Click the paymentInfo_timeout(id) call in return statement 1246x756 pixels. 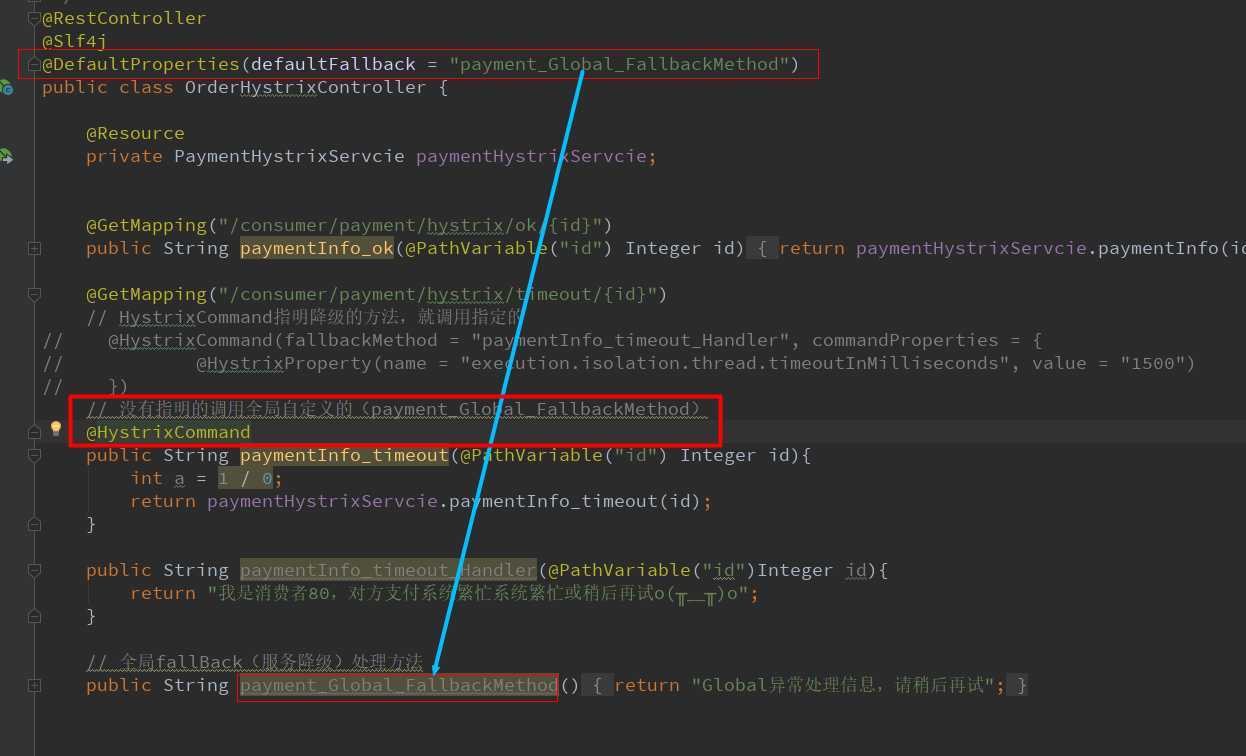click(x=575, y=501)
